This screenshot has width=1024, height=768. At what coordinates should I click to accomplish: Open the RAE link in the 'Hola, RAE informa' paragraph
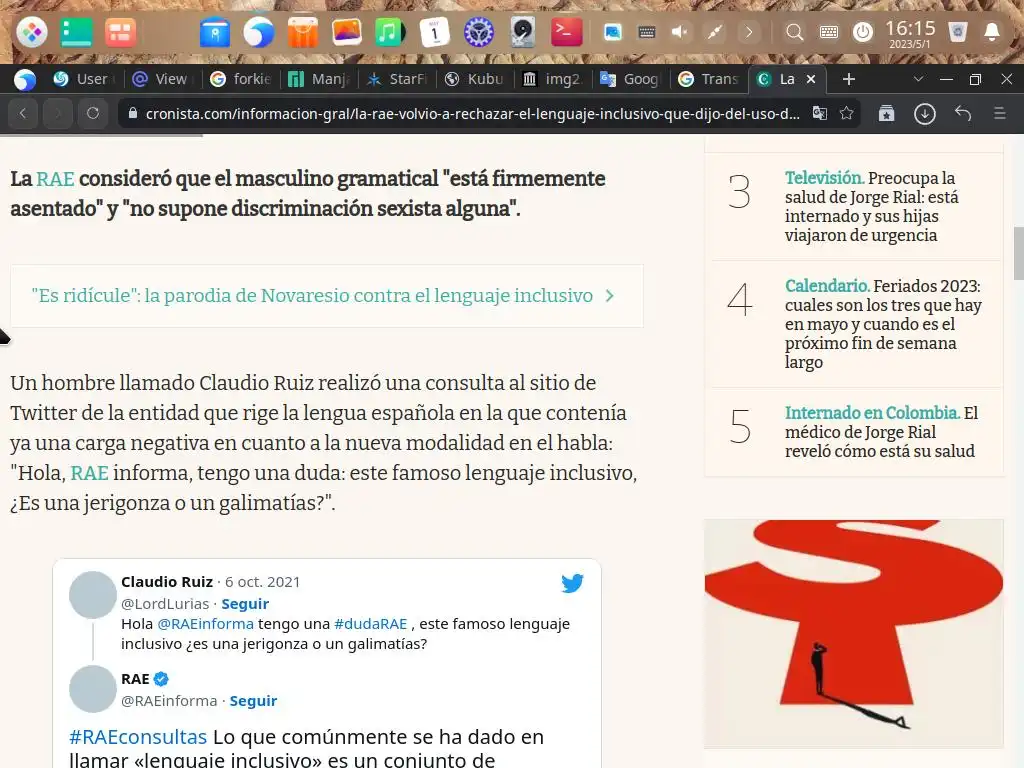click(89, 473)
